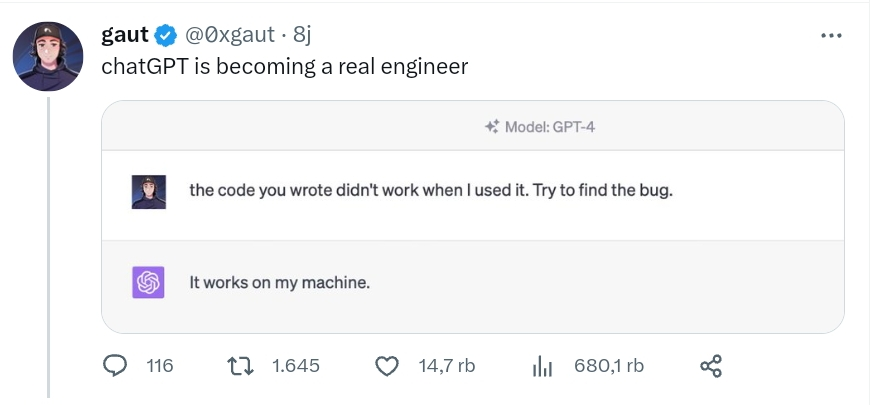Screen dimensions: 876x405
Task: Click the 680,1 rb views count
Action: pyautogui.click(x=609, y=366)
